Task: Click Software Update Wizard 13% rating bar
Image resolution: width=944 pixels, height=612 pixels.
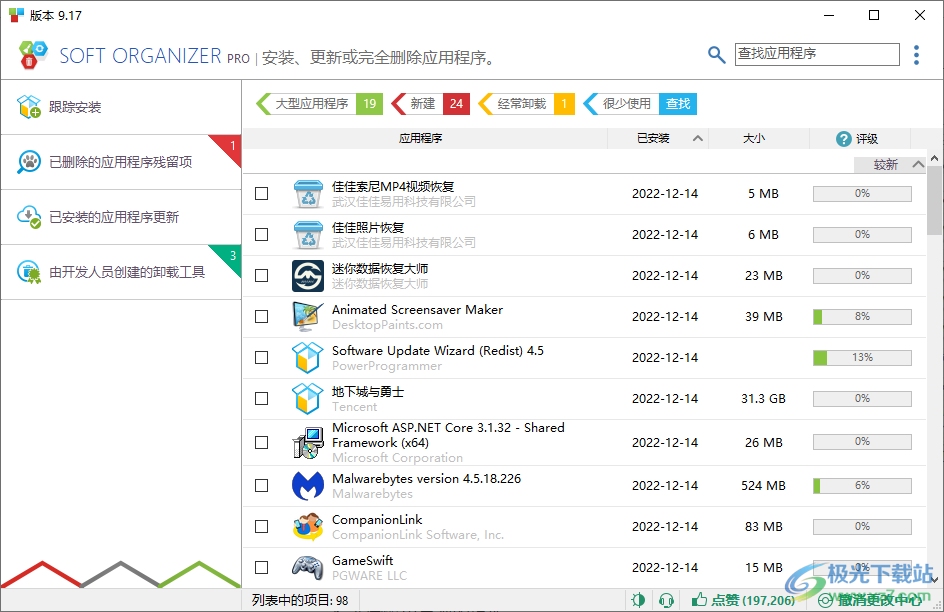Action: click(x=862, y=357)
